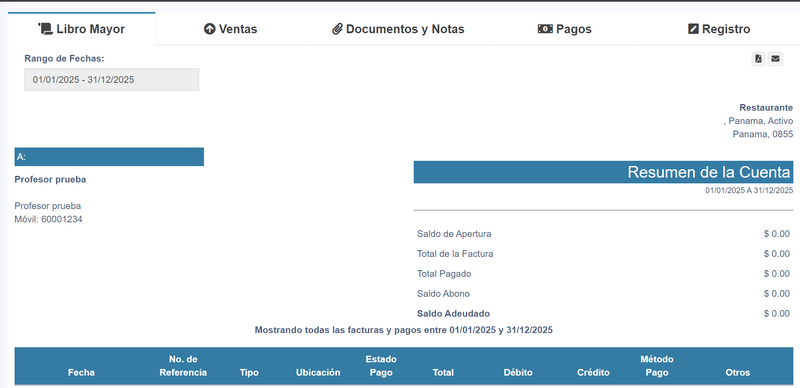
Task: Send the ledger by email icon
Action: pos(776,59)
